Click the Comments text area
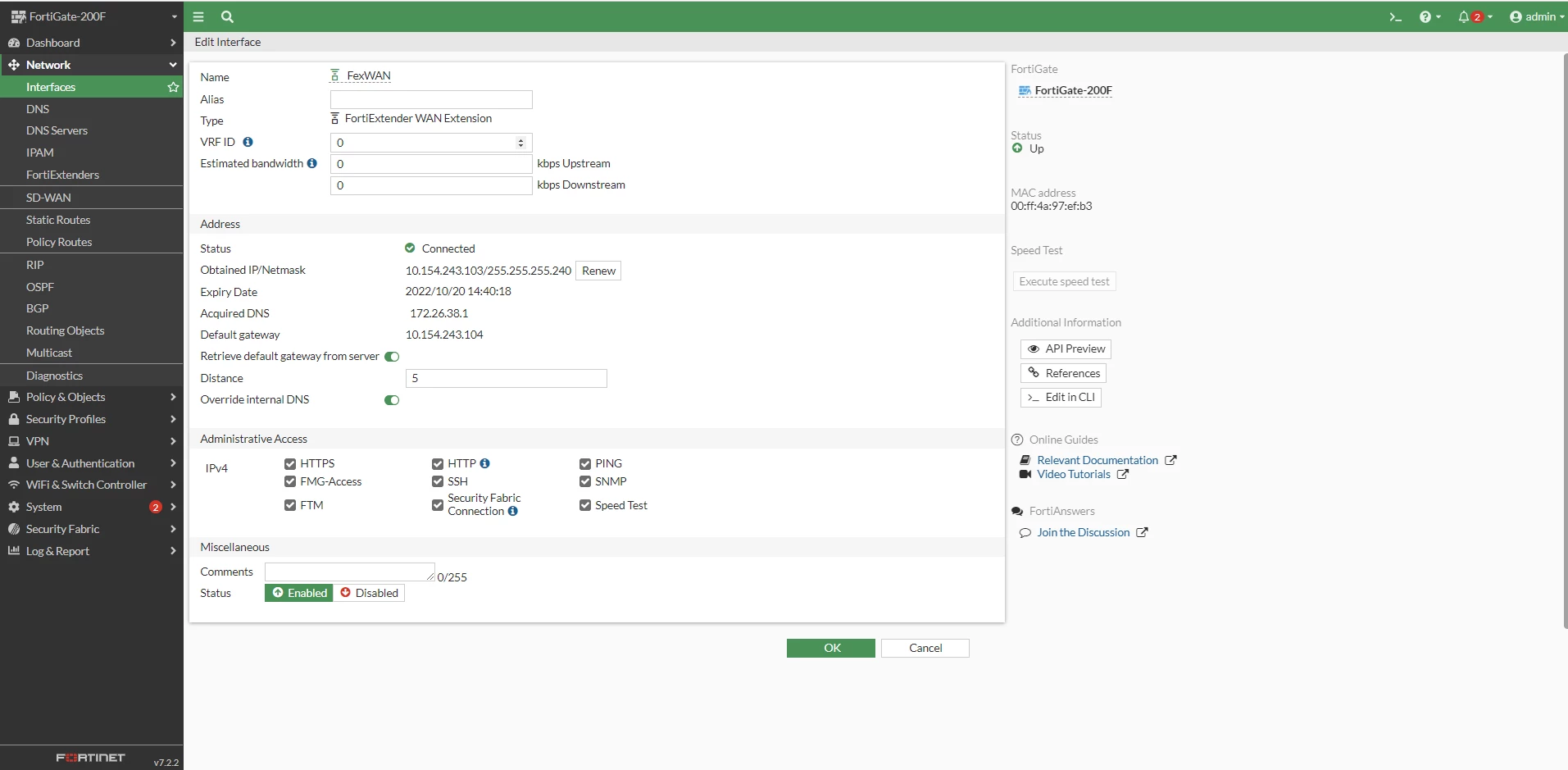The image size is (1568, 770). point(350,572)
